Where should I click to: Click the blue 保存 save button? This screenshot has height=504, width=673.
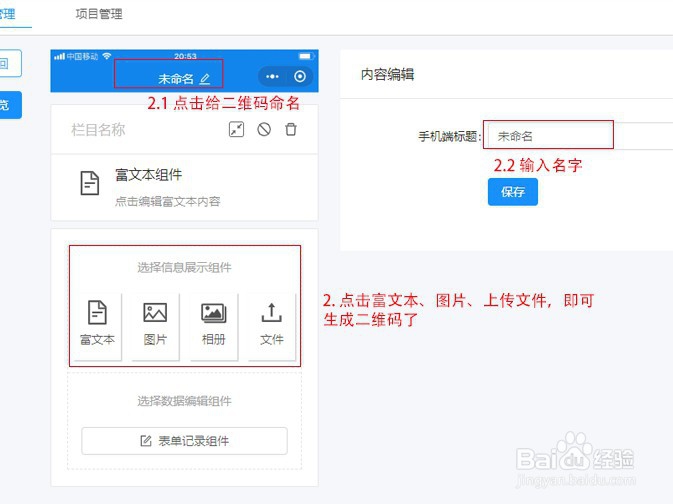point(512,191)
